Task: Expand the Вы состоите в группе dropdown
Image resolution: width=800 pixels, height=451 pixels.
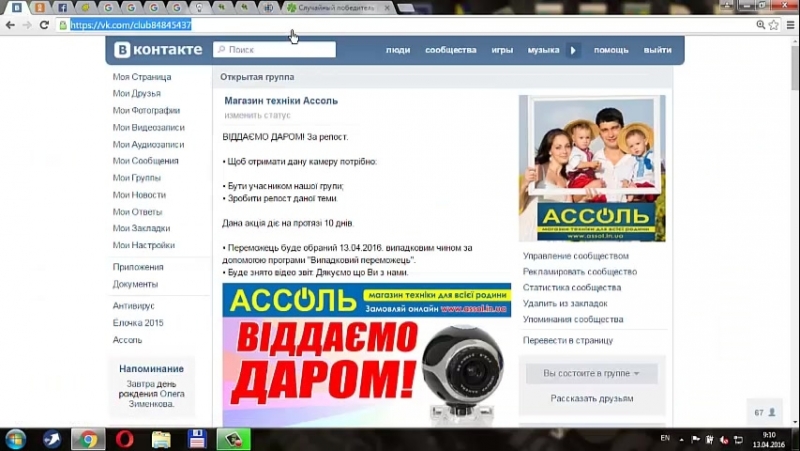Action: click(x=592, y=373)
